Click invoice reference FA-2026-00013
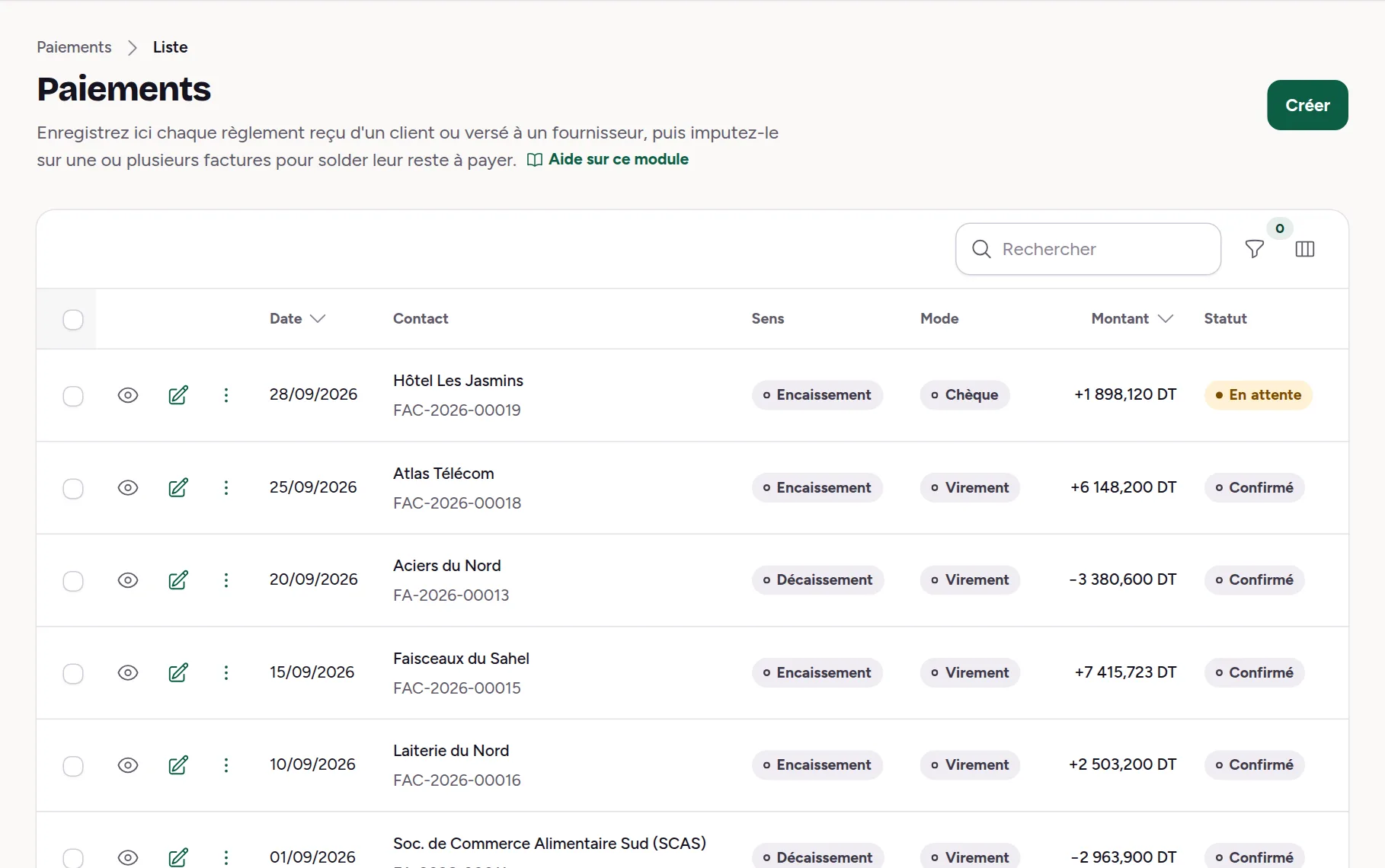Screen dimensions: 1385x868 (451, 595)
